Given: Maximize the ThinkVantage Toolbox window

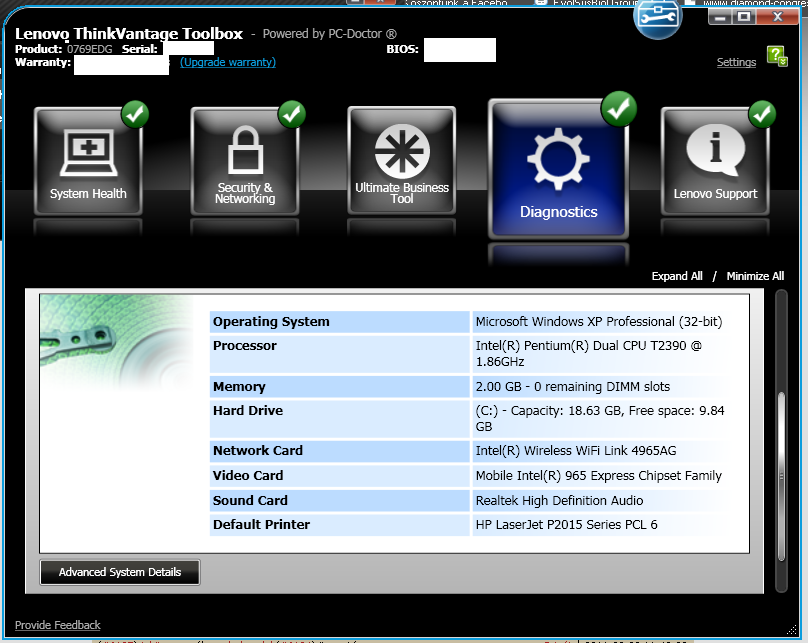Looking at the screenshot, I should [744, 17].
